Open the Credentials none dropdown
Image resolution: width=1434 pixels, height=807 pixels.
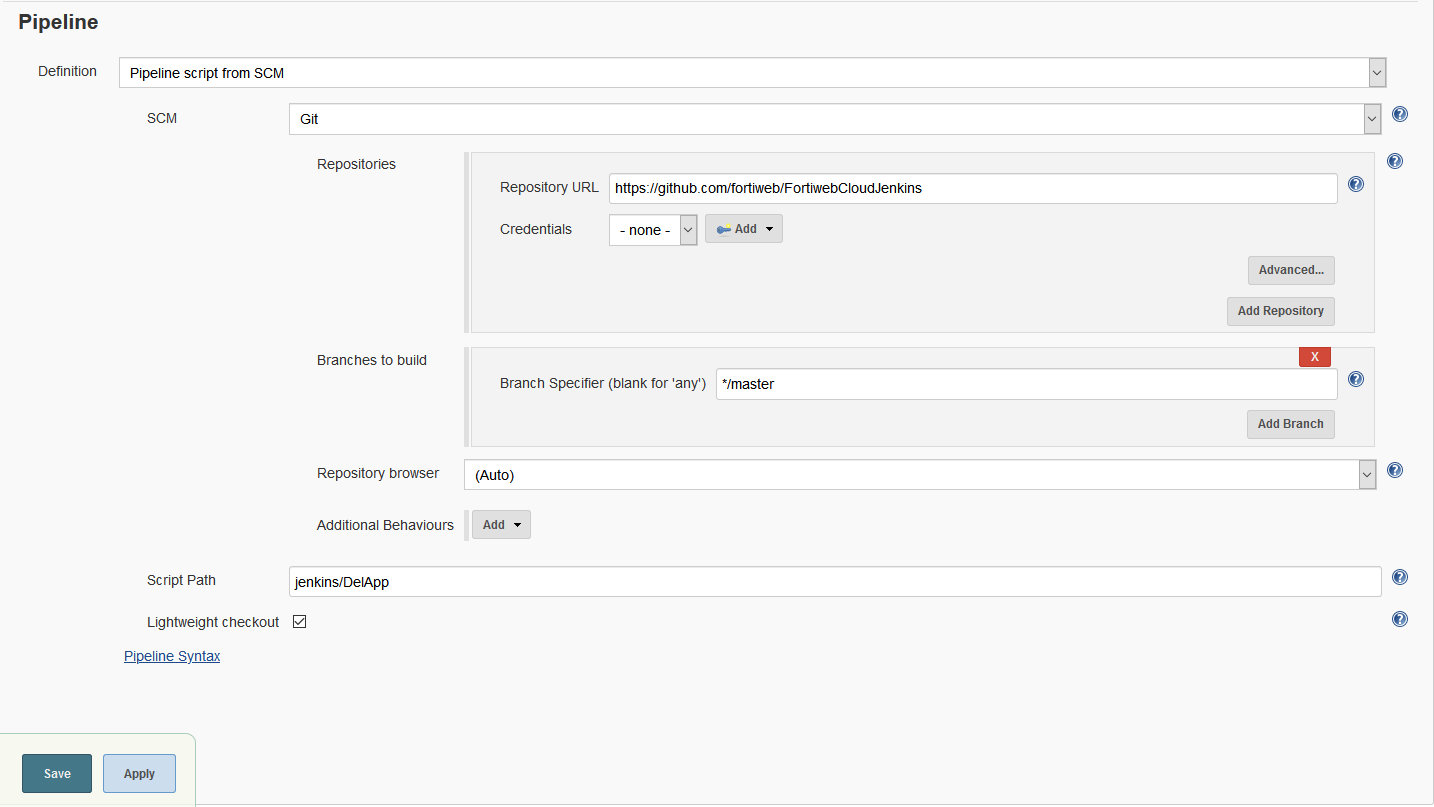pyautogui.click(x=652, y=230)
